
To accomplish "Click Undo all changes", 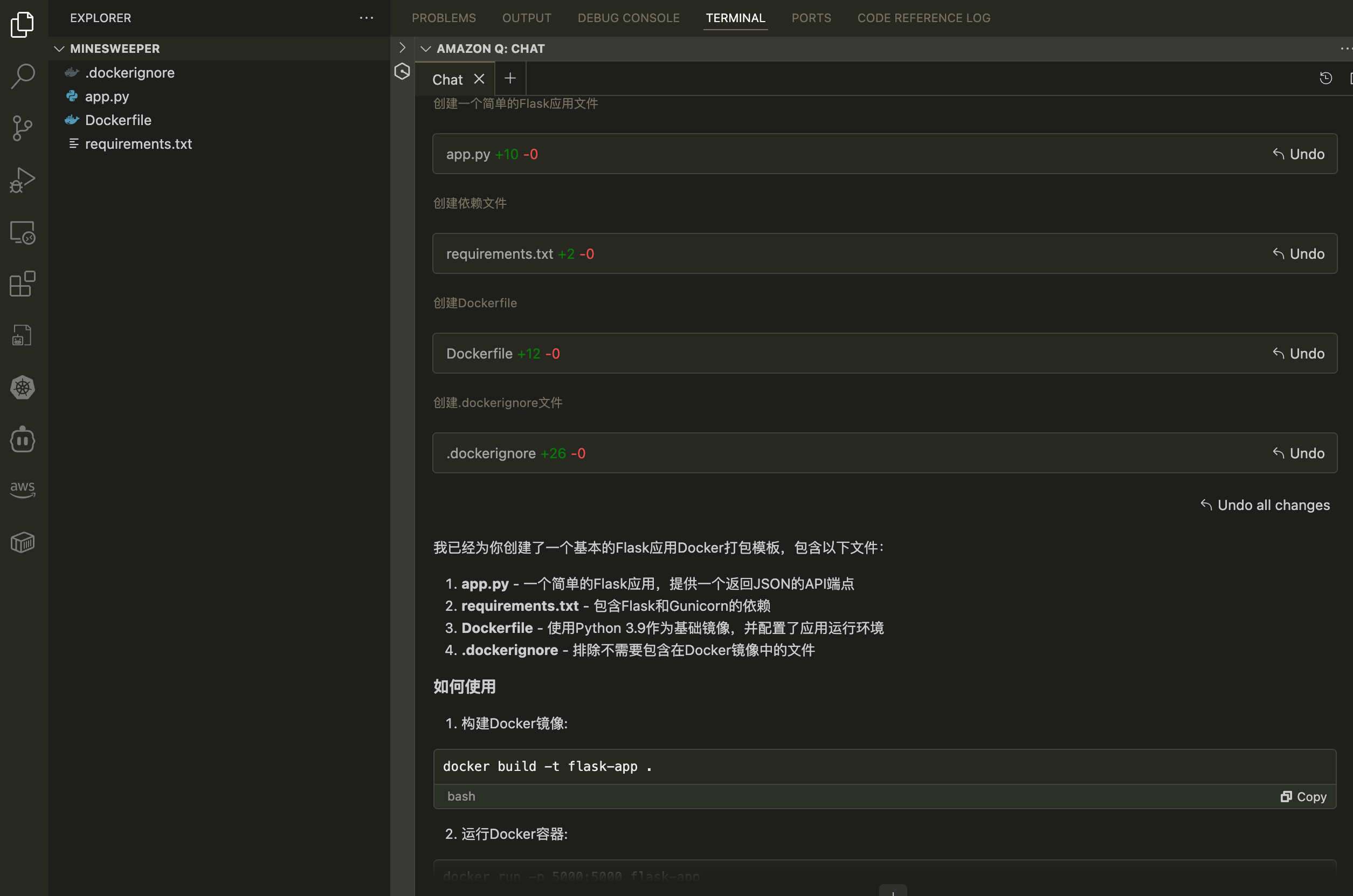I will tap(1265, 505).
